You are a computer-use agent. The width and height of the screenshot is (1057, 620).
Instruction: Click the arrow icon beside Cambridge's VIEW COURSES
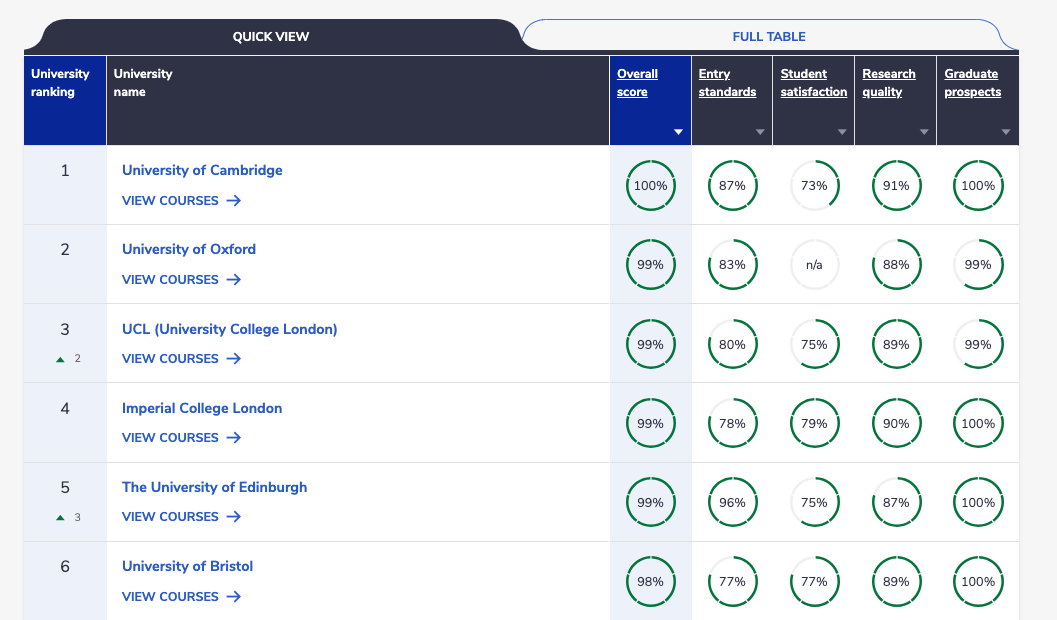tap(235, 200)
